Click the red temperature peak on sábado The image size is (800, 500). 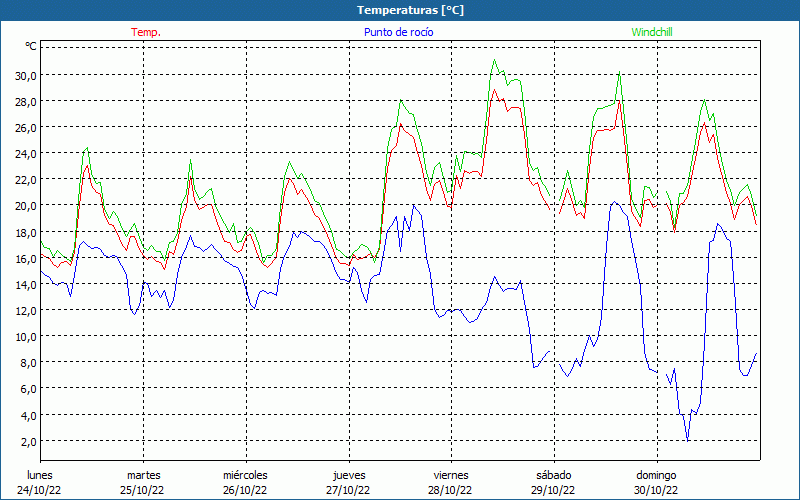[619, 101]
